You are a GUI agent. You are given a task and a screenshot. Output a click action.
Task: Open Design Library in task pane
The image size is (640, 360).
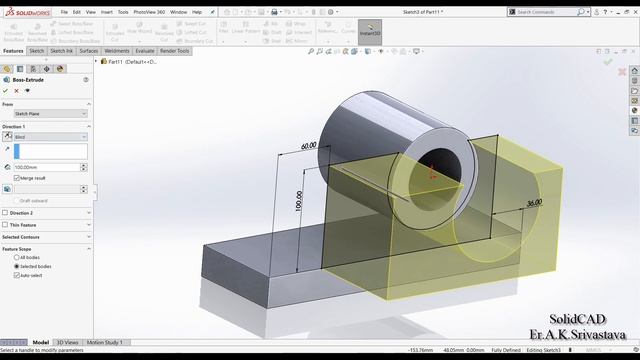coord(634,81)
